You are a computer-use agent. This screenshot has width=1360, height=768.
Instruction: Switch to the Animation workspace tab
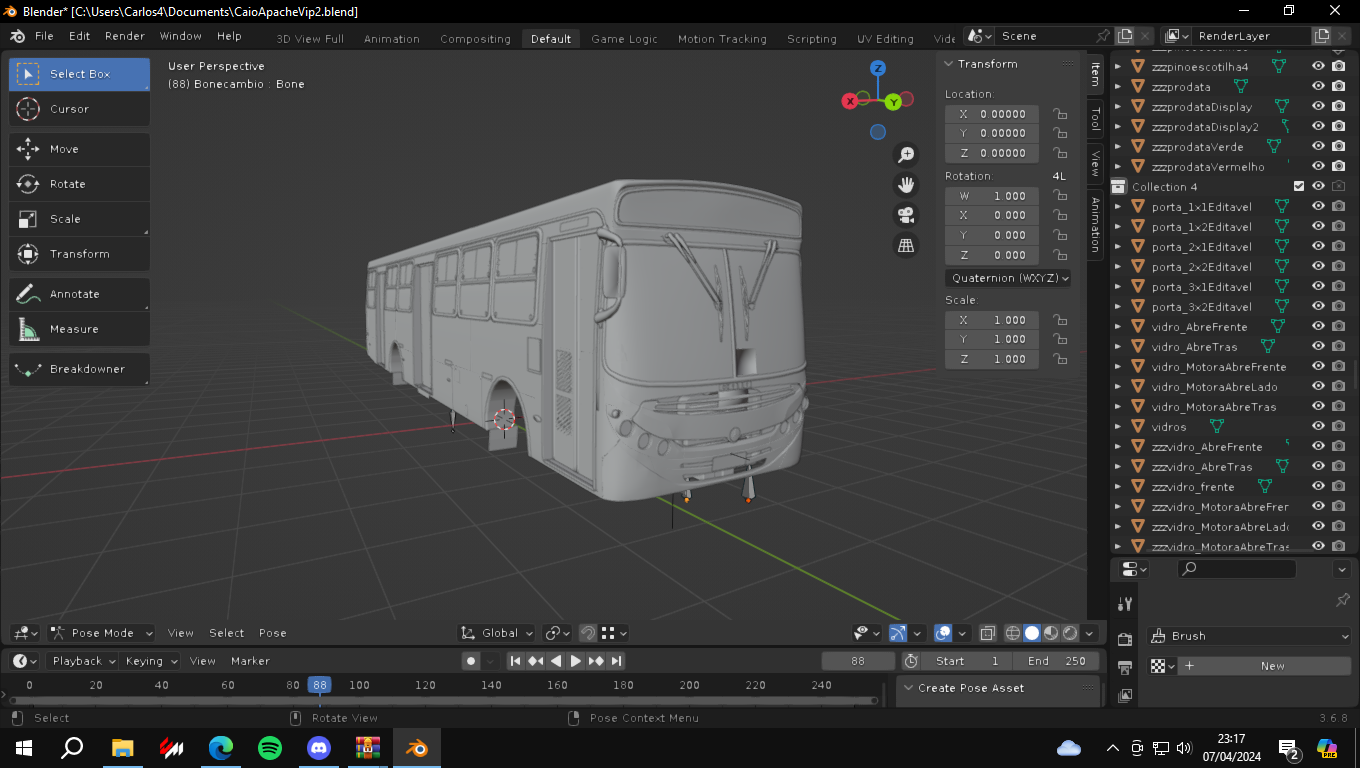click(x=392, y=39)
